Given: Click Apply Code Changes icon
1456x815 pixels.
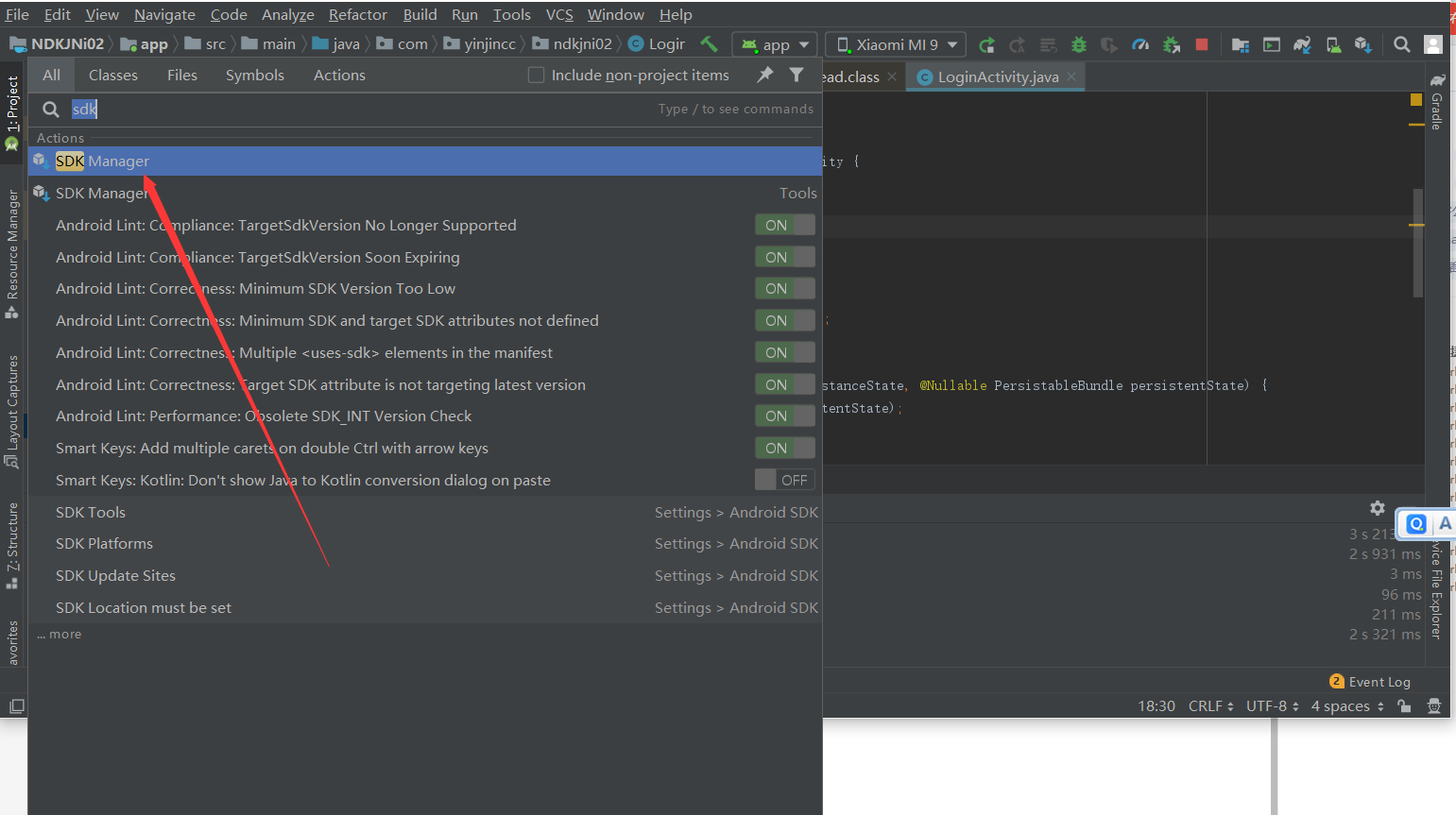Looking at the screenshot, I should pyautogui.click(x=1048, y=44).
